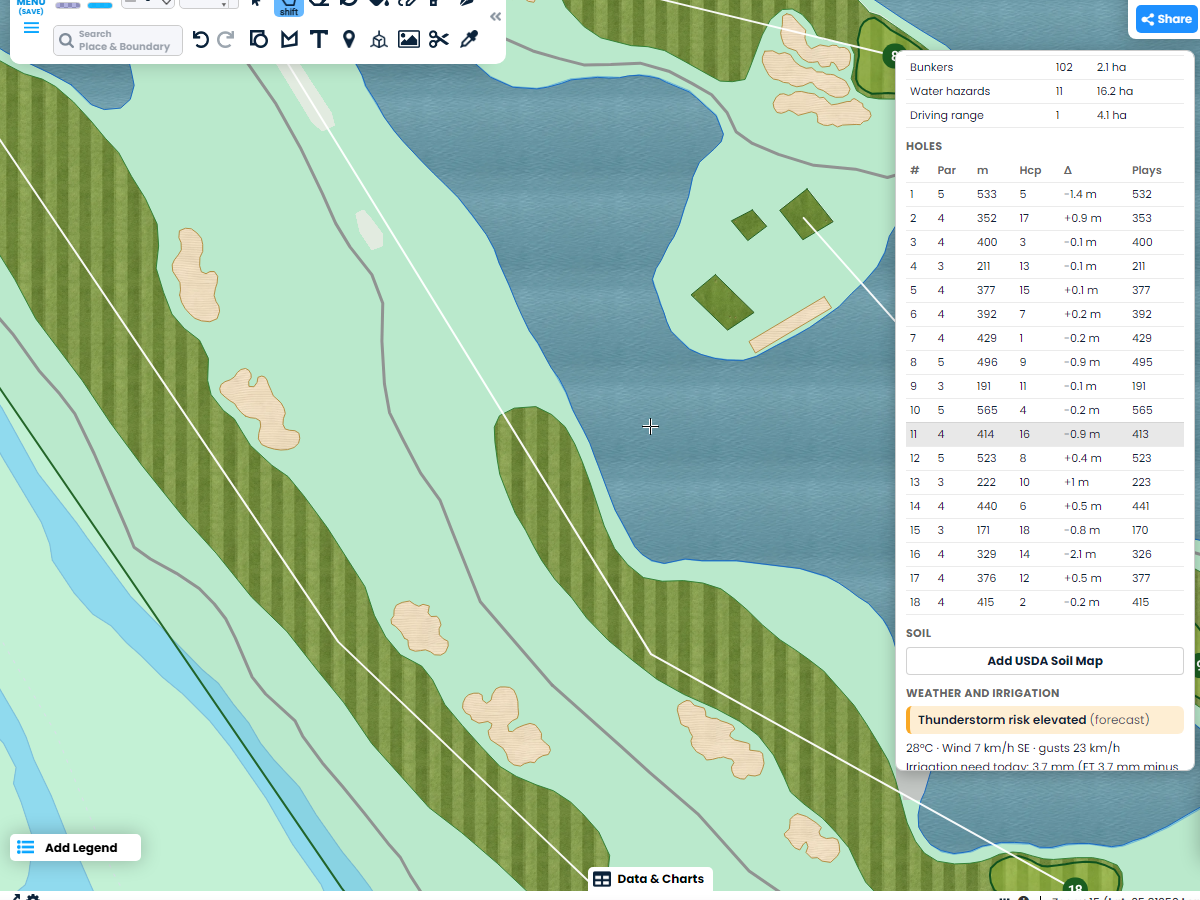Select the scissors cut tool
The width and height of the screenshot is (1200, 900).
[438, 39]
